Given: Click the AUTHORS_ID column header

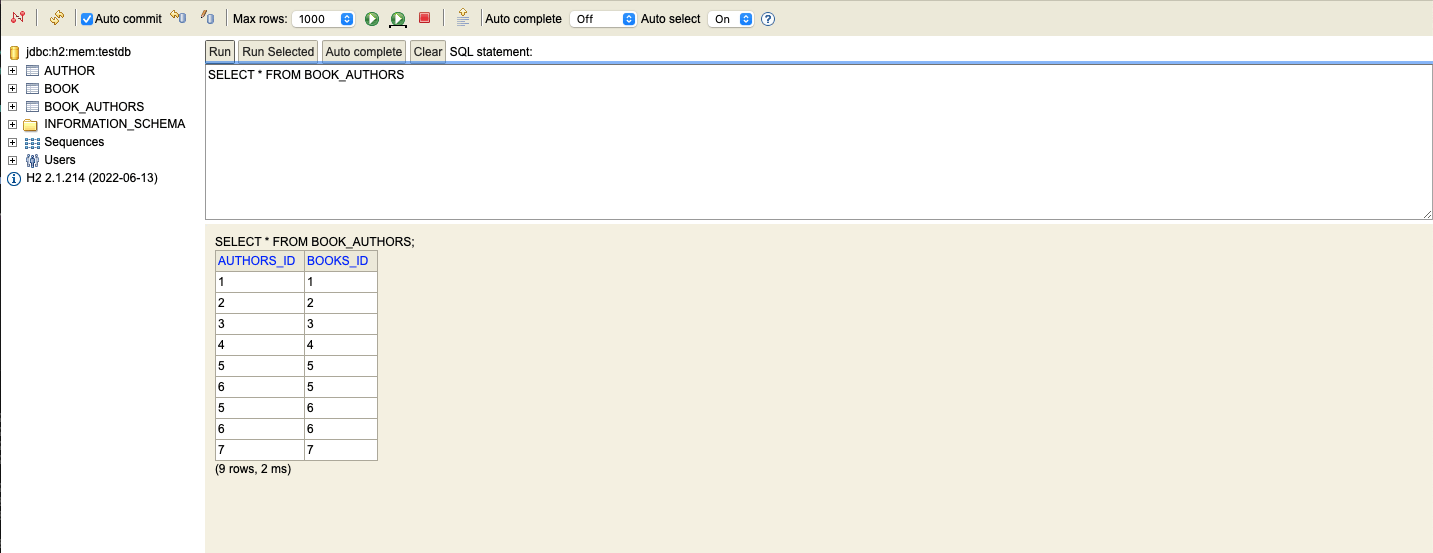Looking at the screenshot, I should pos(260,261).
